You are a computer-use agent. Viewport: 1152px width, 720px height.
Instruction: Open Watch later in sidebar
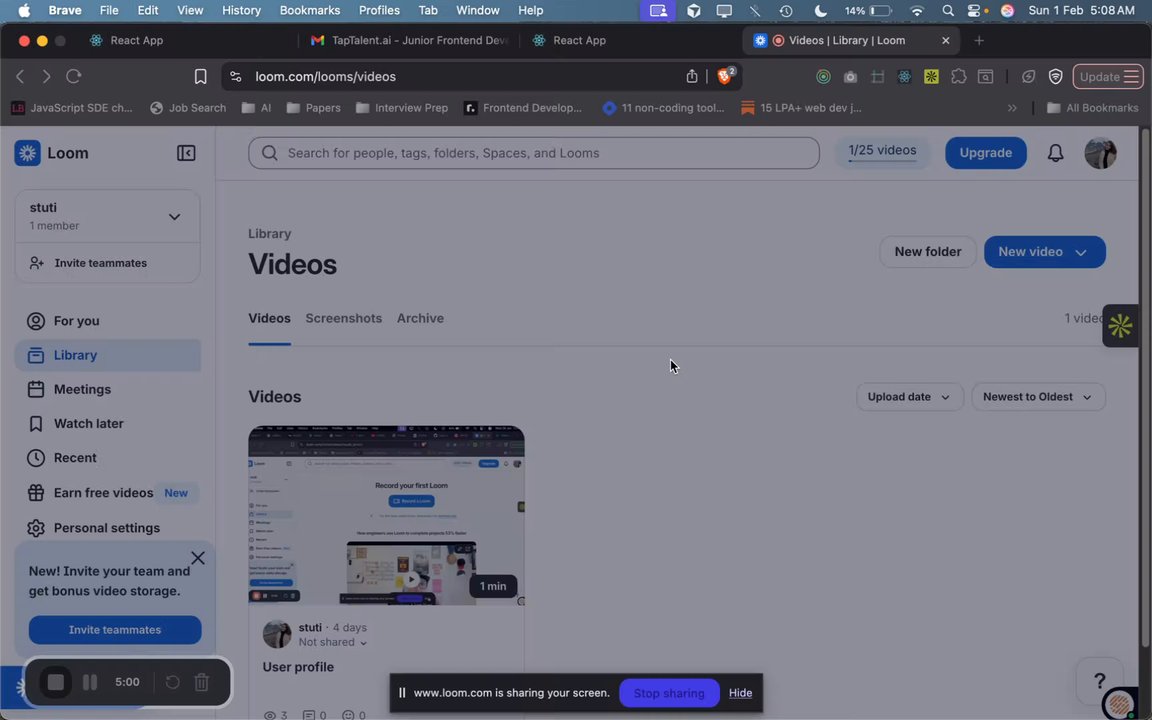click(107, 423)
